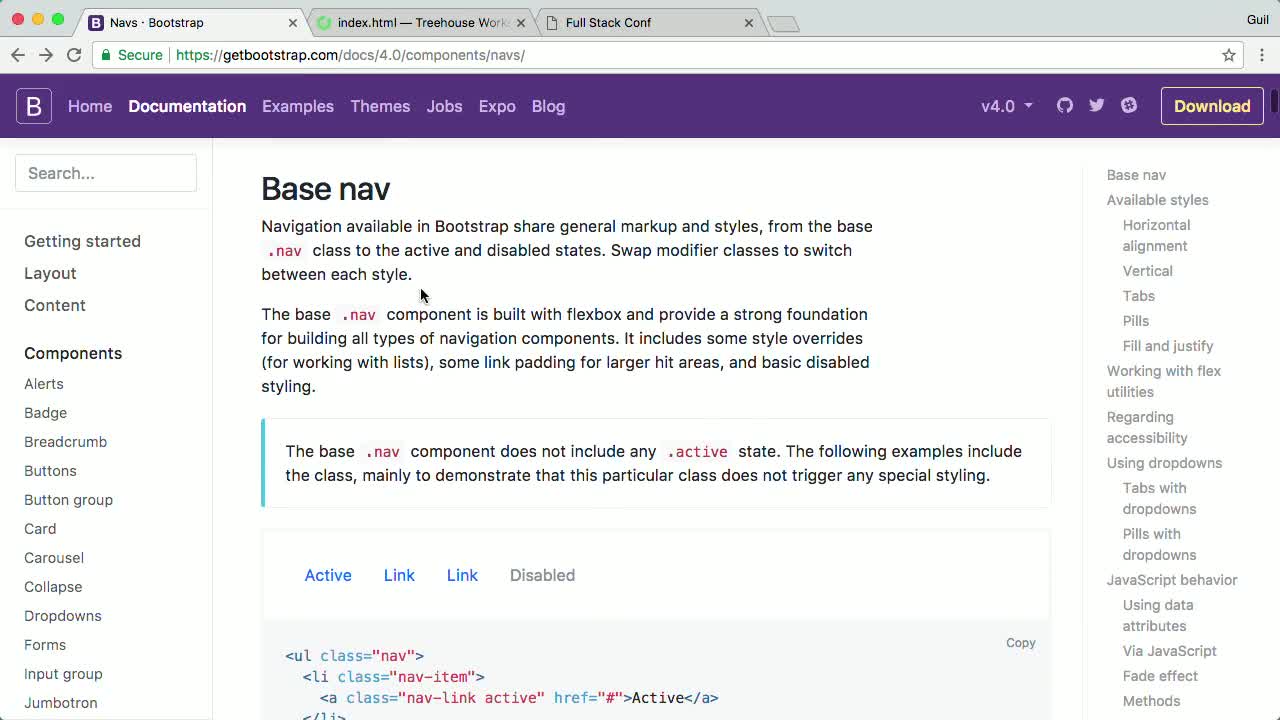This screenshot has width=1280, height=720.
Task: Reload the page via refresh icon
Action: coord(74,55)
